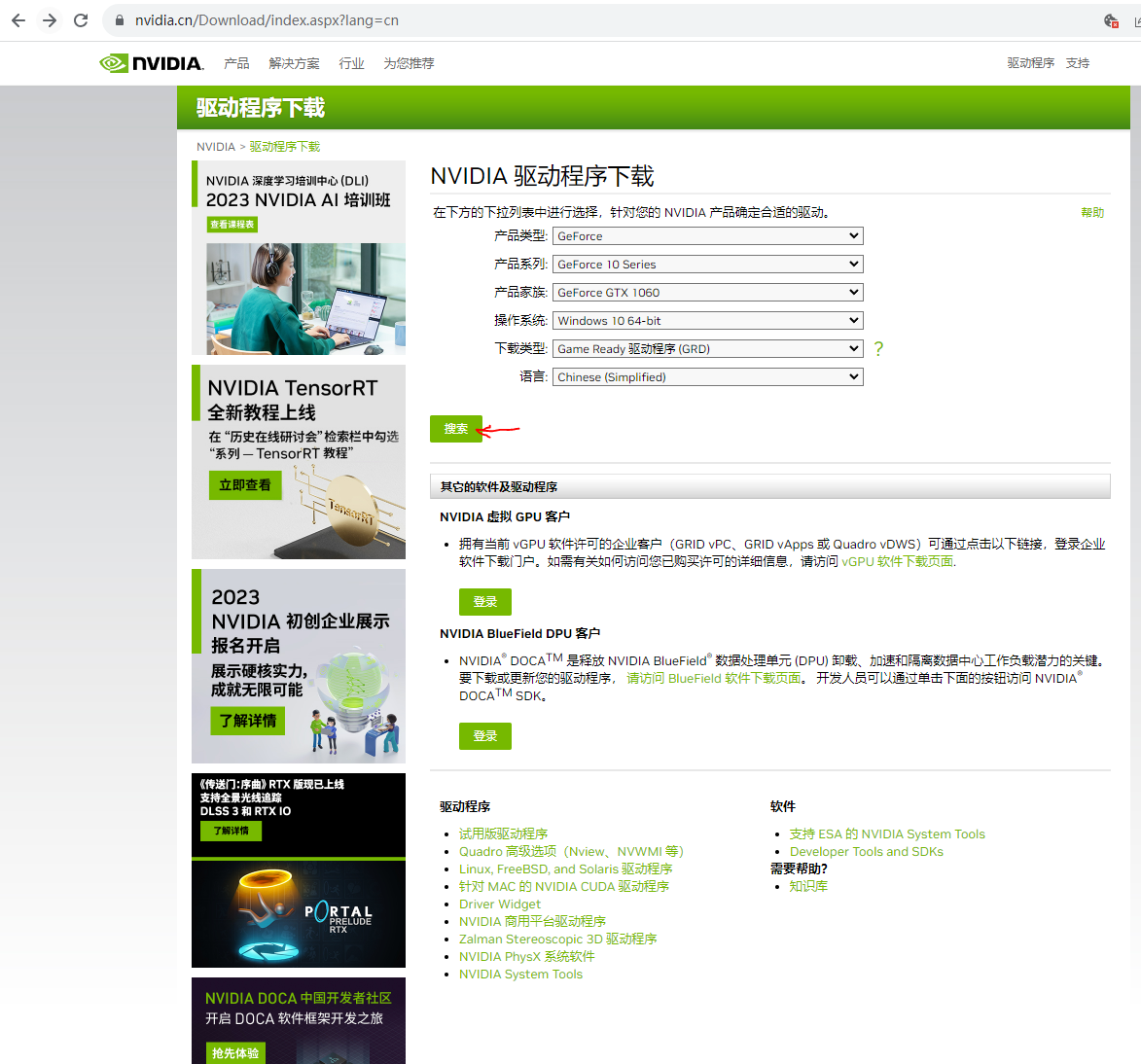Open 针对 MAC 的 NVIDIA CUDA 驱动程序 link
1141x1064 pixels.
(x=564, y=886)
